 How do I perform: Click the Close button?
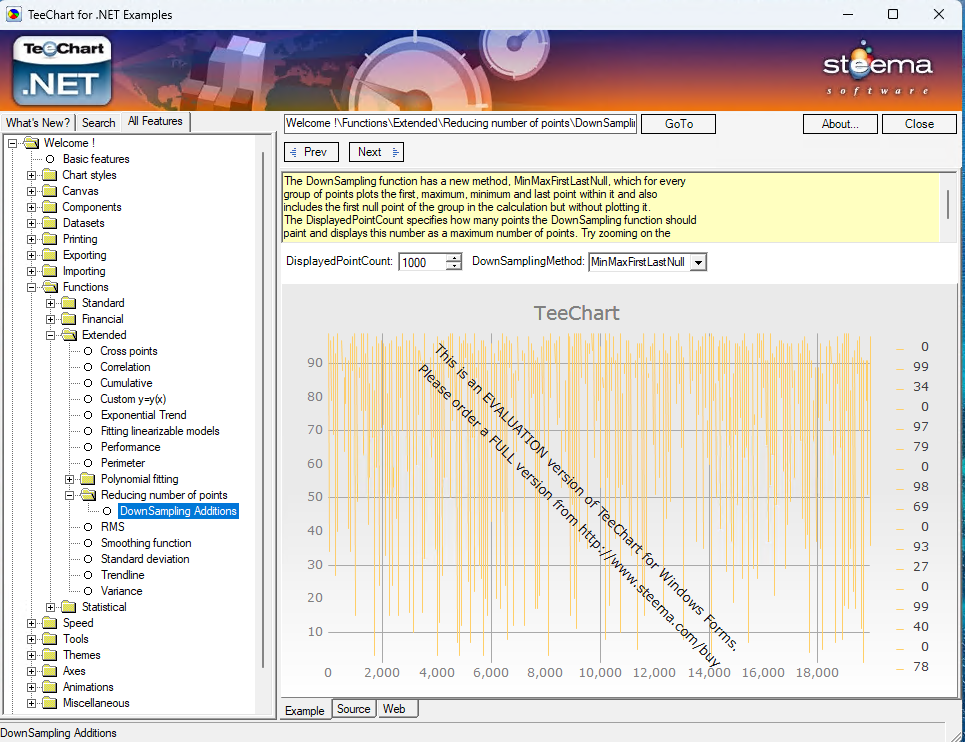919,124
